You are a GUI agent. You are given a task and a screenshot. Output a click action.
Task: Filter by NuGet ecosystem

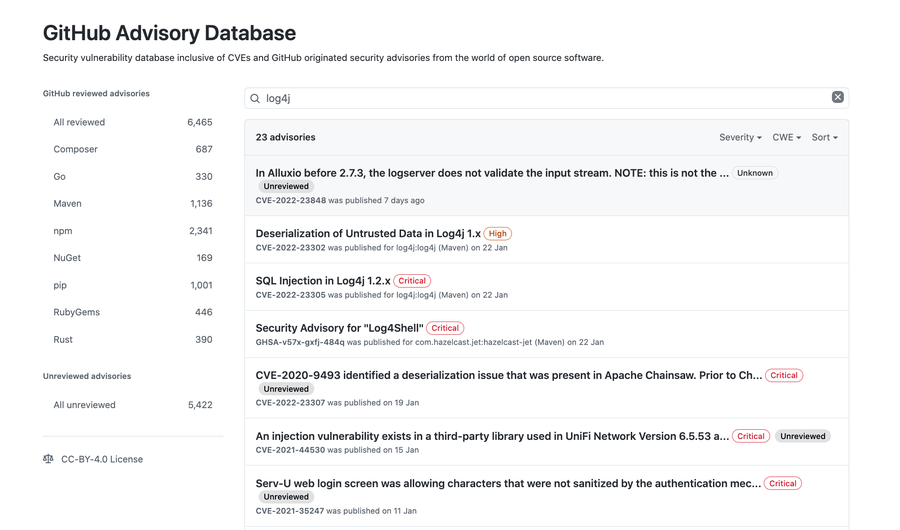[133, 258]
